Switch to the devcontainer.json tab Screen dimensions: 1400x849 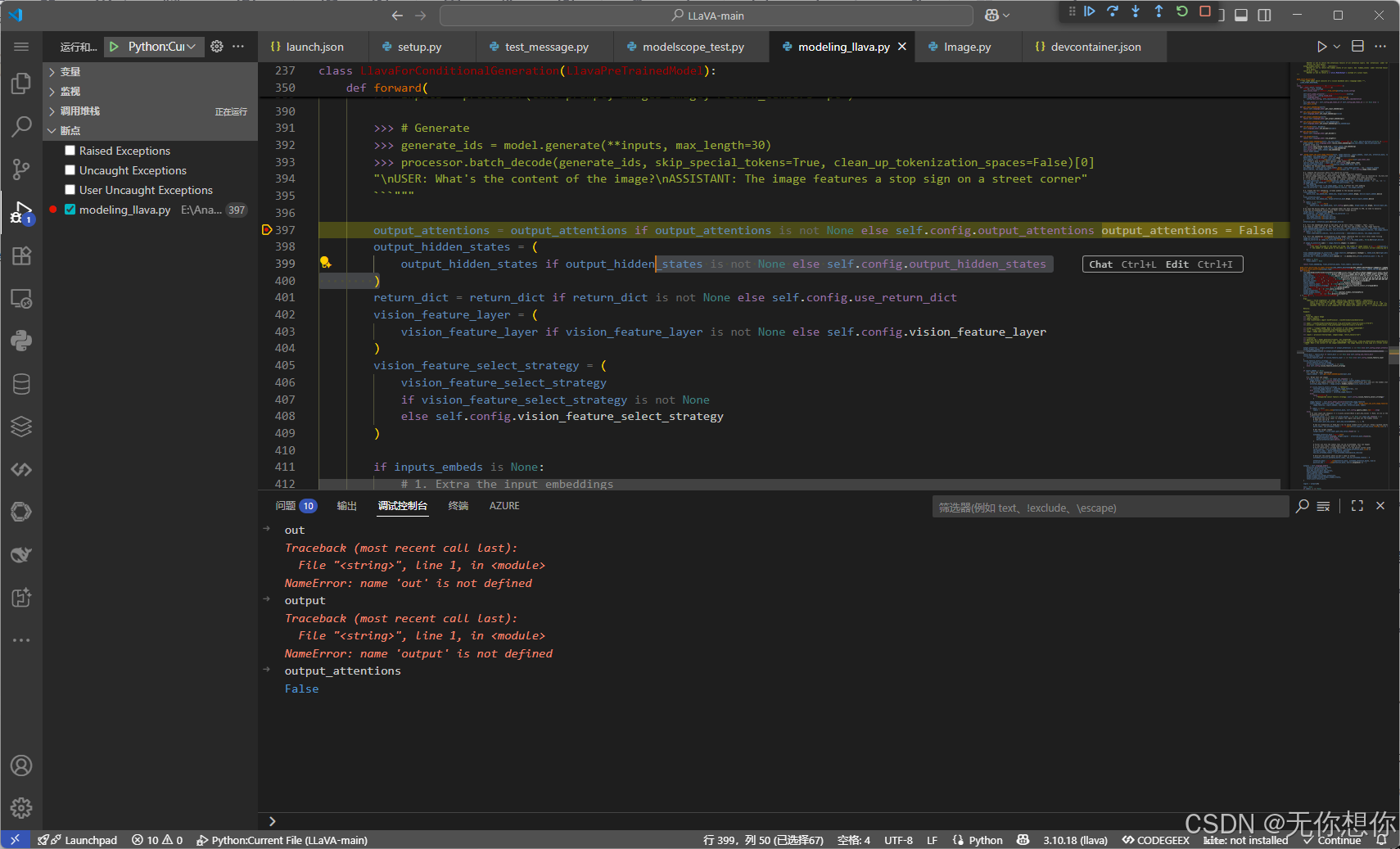click(x=1095, y=47)
